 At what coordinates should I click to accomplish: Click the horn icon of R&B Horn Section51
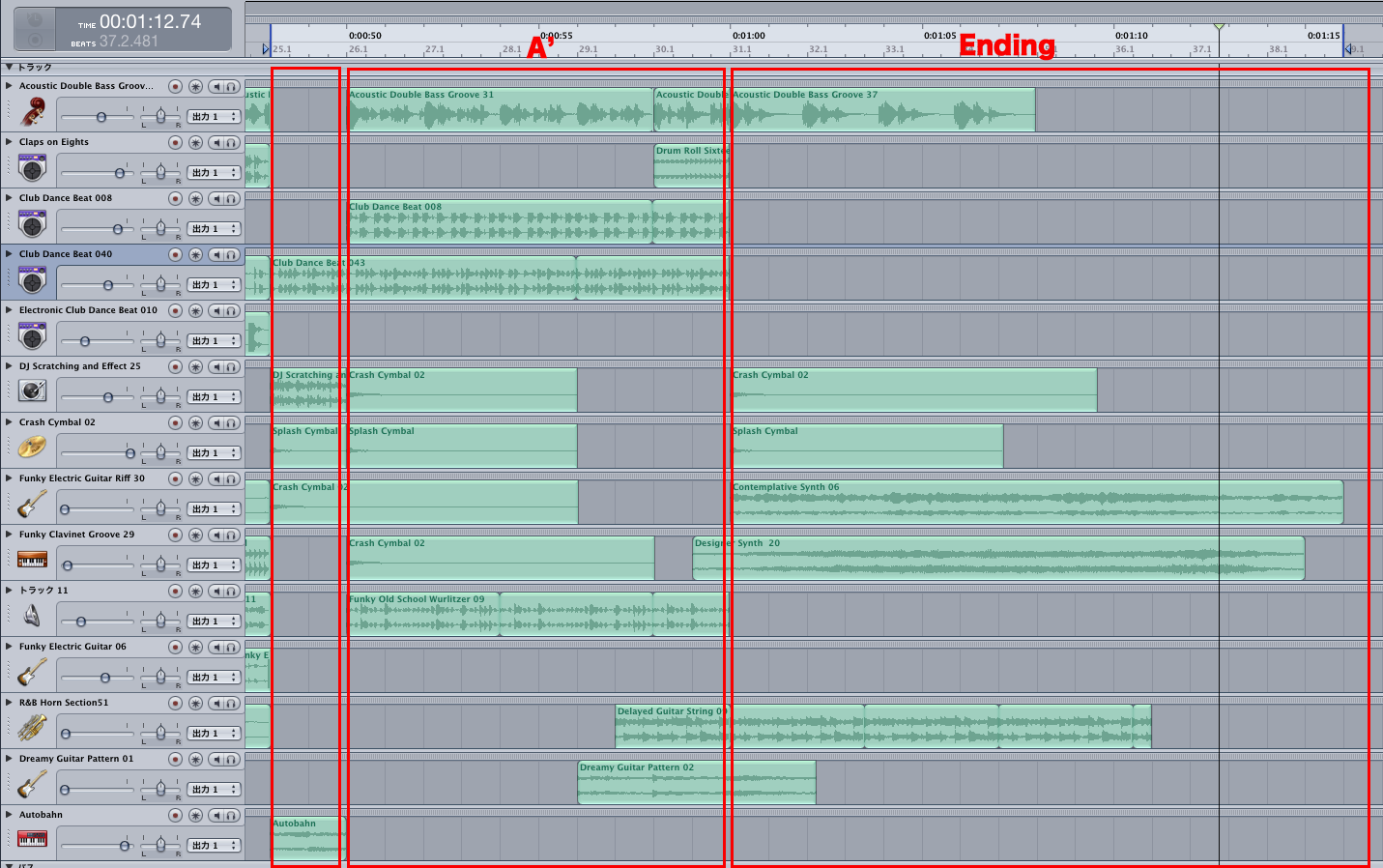tap(32, 729)
